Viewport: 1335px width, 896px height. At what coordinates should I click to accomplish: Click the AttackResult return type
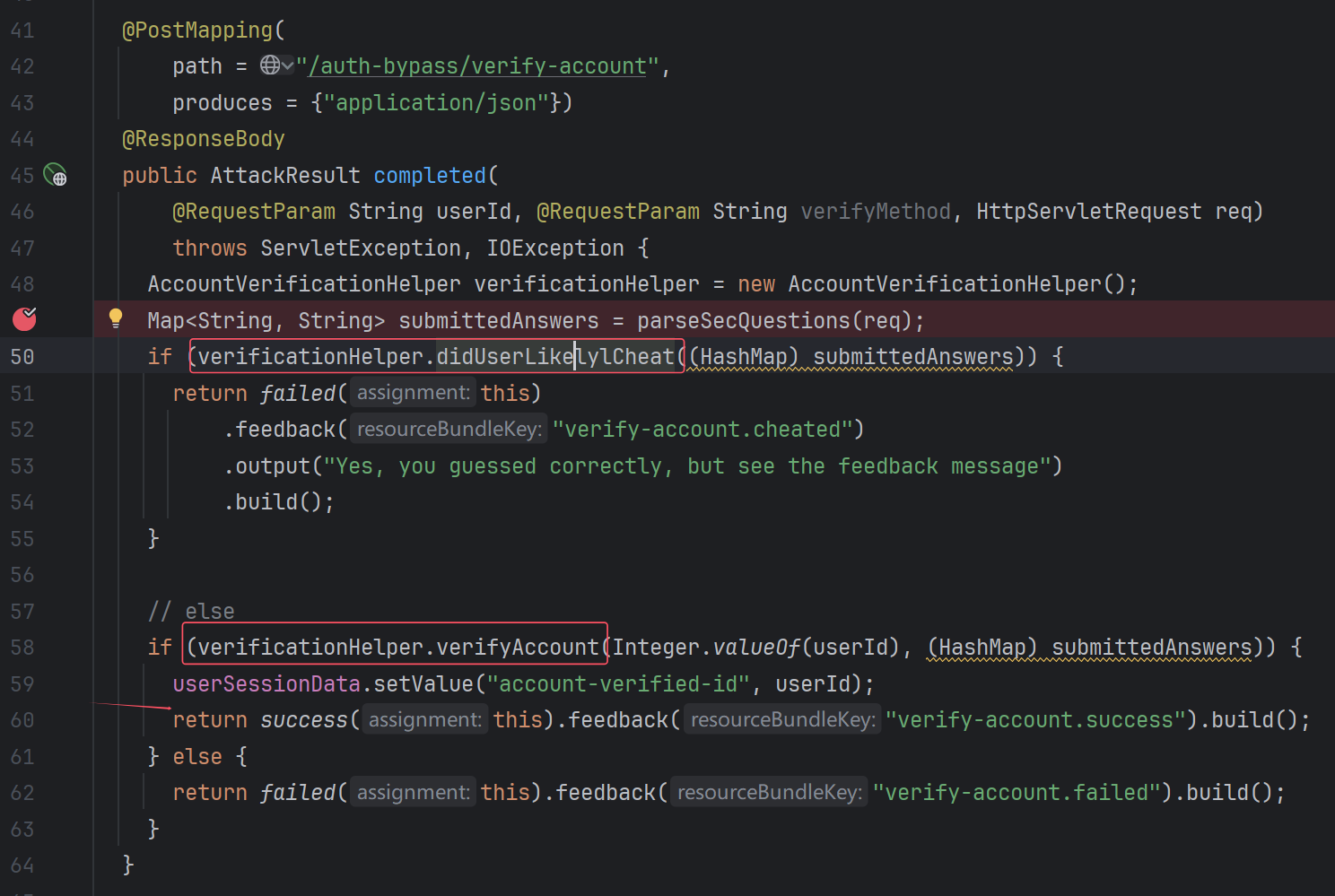284,176
